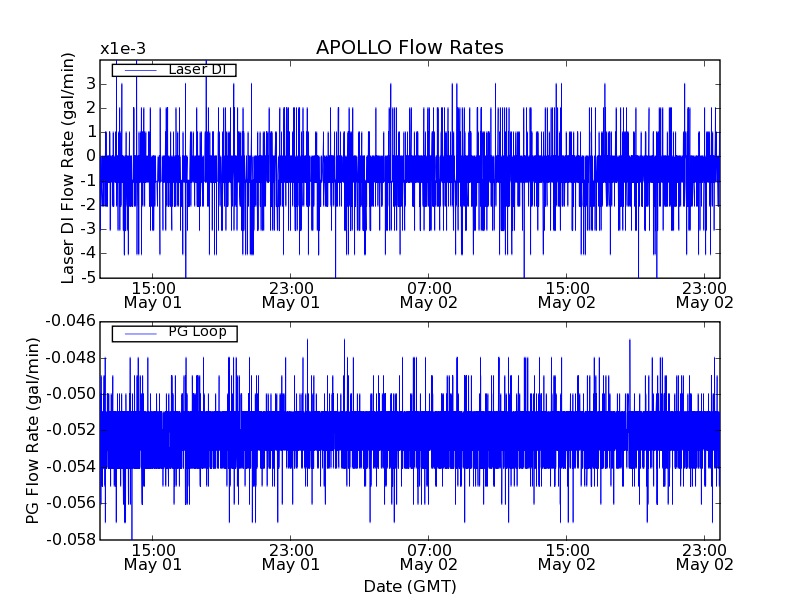Click the Date (GMT) x-axis label

(409, 586)
